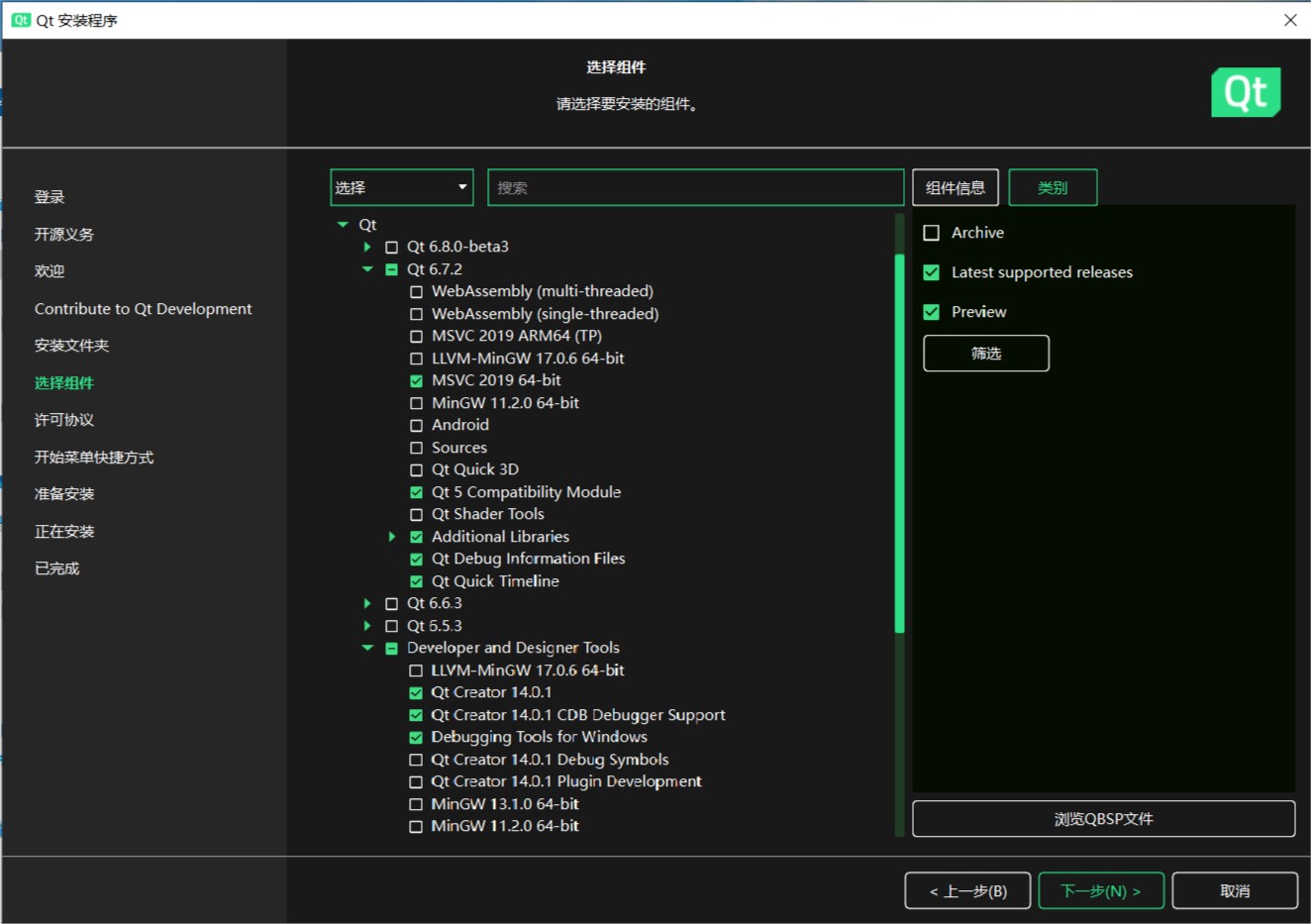
Task: Check the Qt 6.8.0-beta3 checkbox
Action: pyautogui.click(x=391, y=247)
